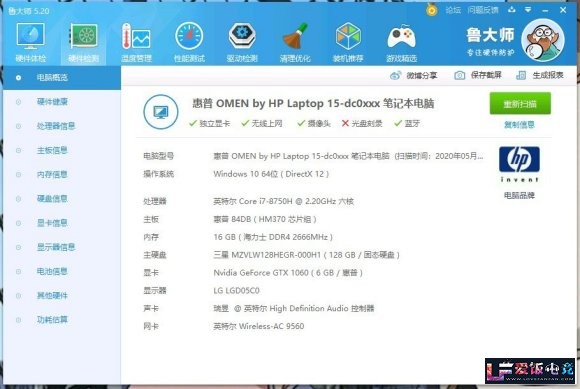This screenshot has width=580, height=389.
Task: Open the title bar dropdown menu arrow
Action: [x=528, y=10]
